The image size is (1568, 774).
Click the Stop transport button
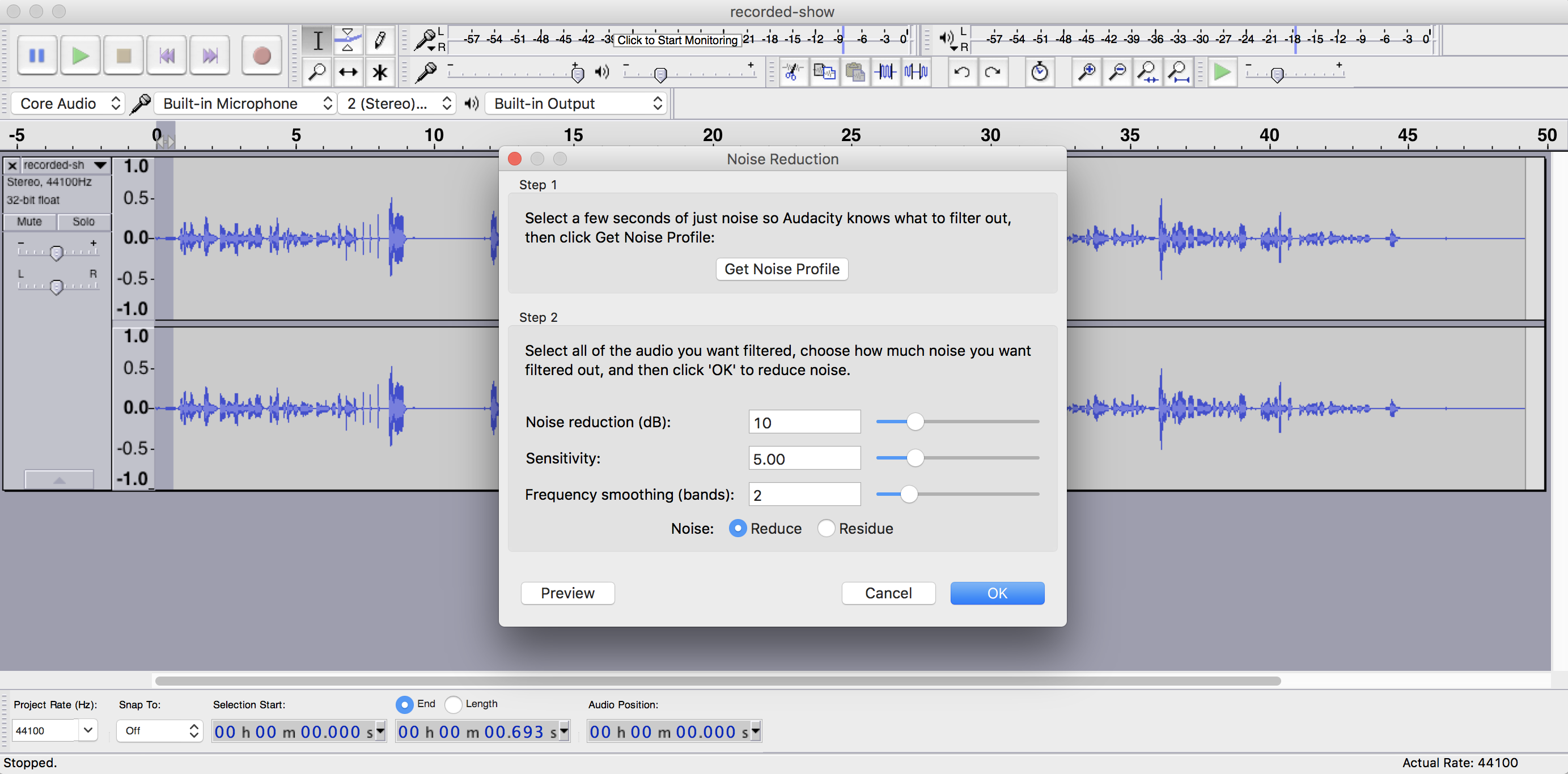[x=124, y=56]
